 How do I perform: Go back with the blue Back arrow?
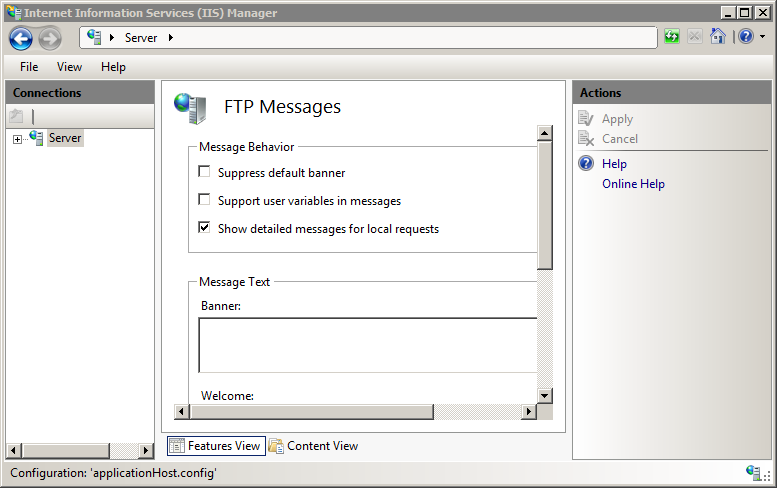pyautogui.click(x=21, y=39)
